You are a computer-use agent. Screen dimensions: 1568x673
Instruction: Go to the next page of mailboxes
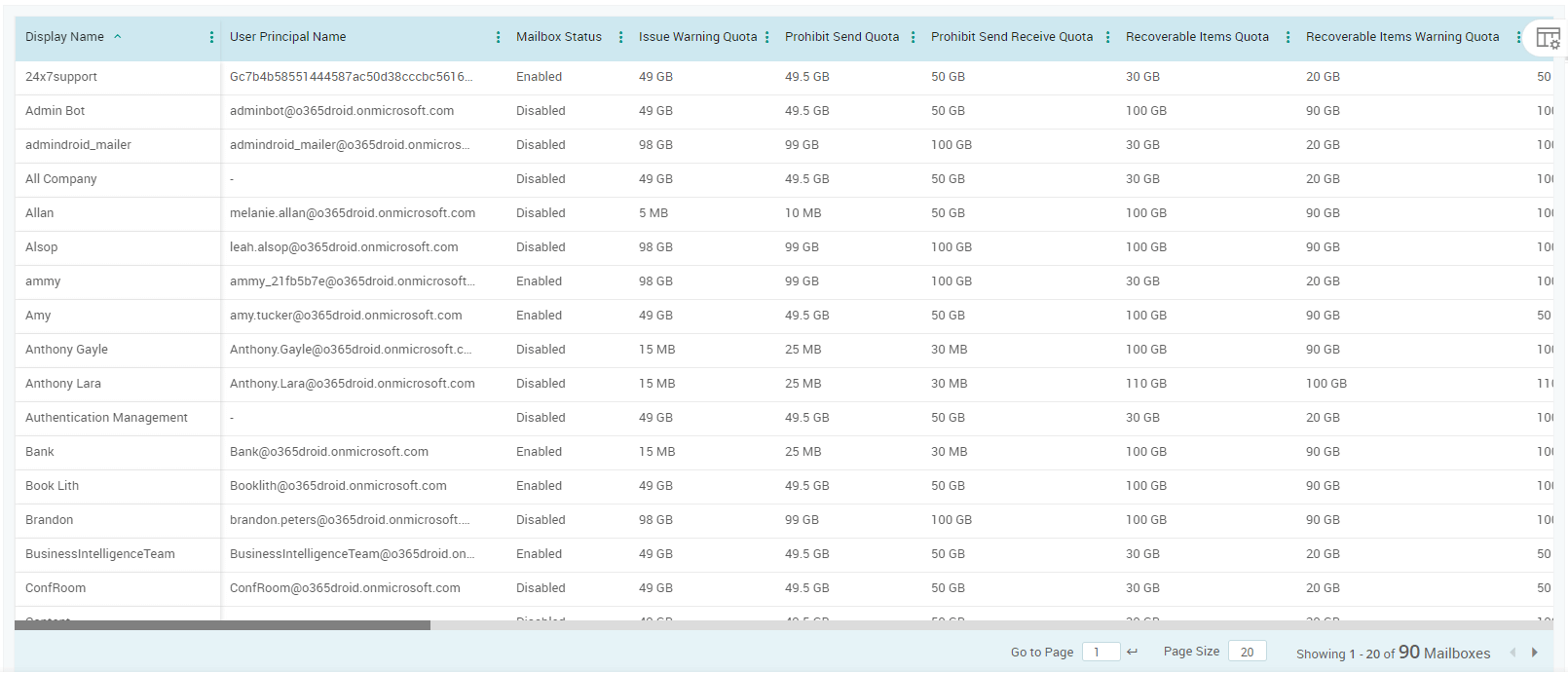1535,653
